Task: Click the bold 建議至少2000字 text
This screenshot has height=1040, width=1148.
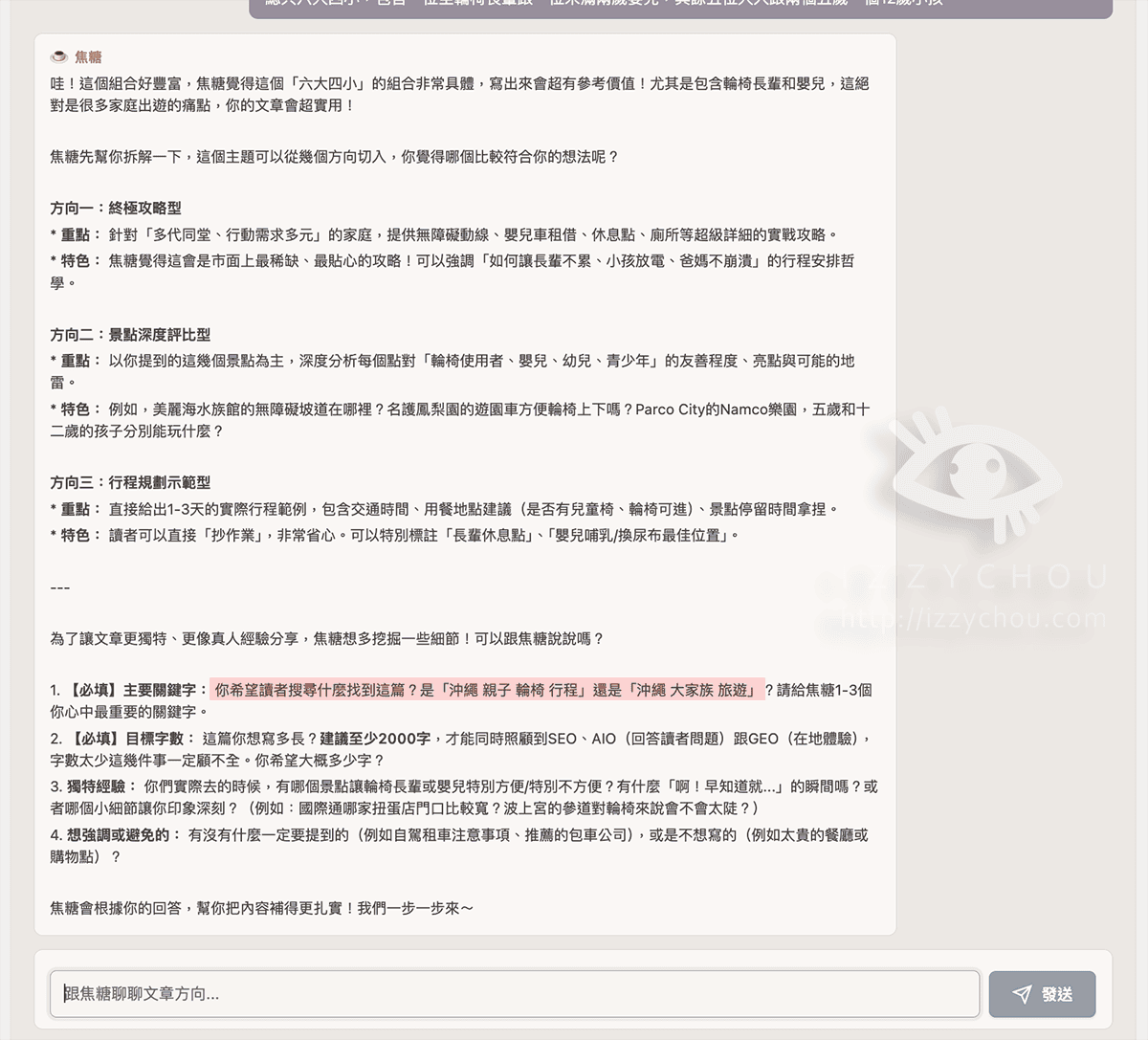Action: tap(375, 738)
